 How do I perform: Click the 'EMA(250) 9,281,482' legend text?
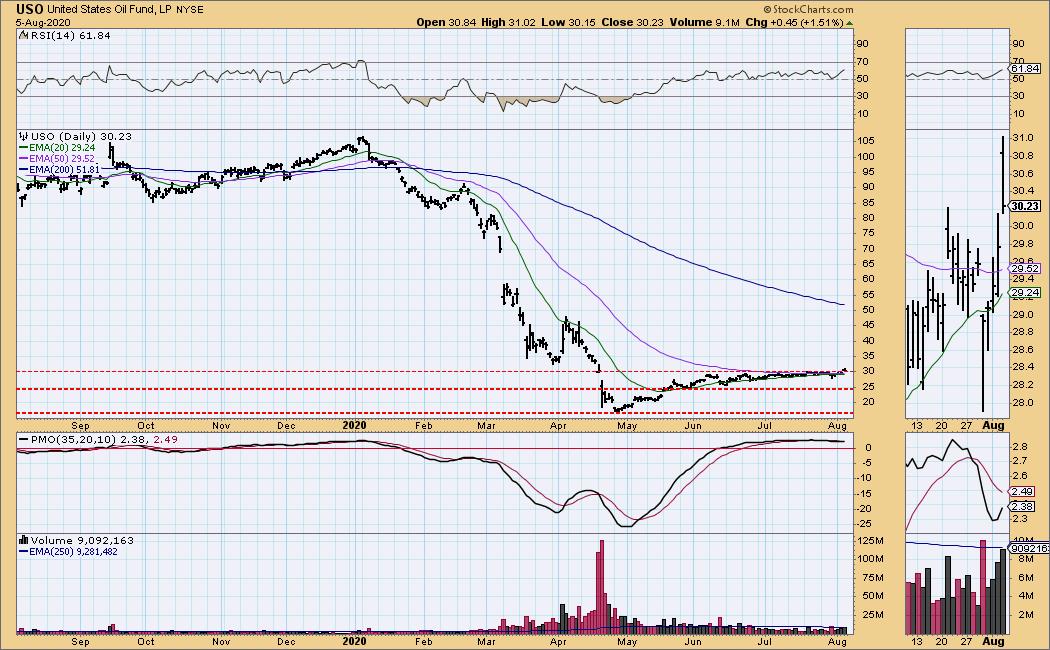point(73,552)
